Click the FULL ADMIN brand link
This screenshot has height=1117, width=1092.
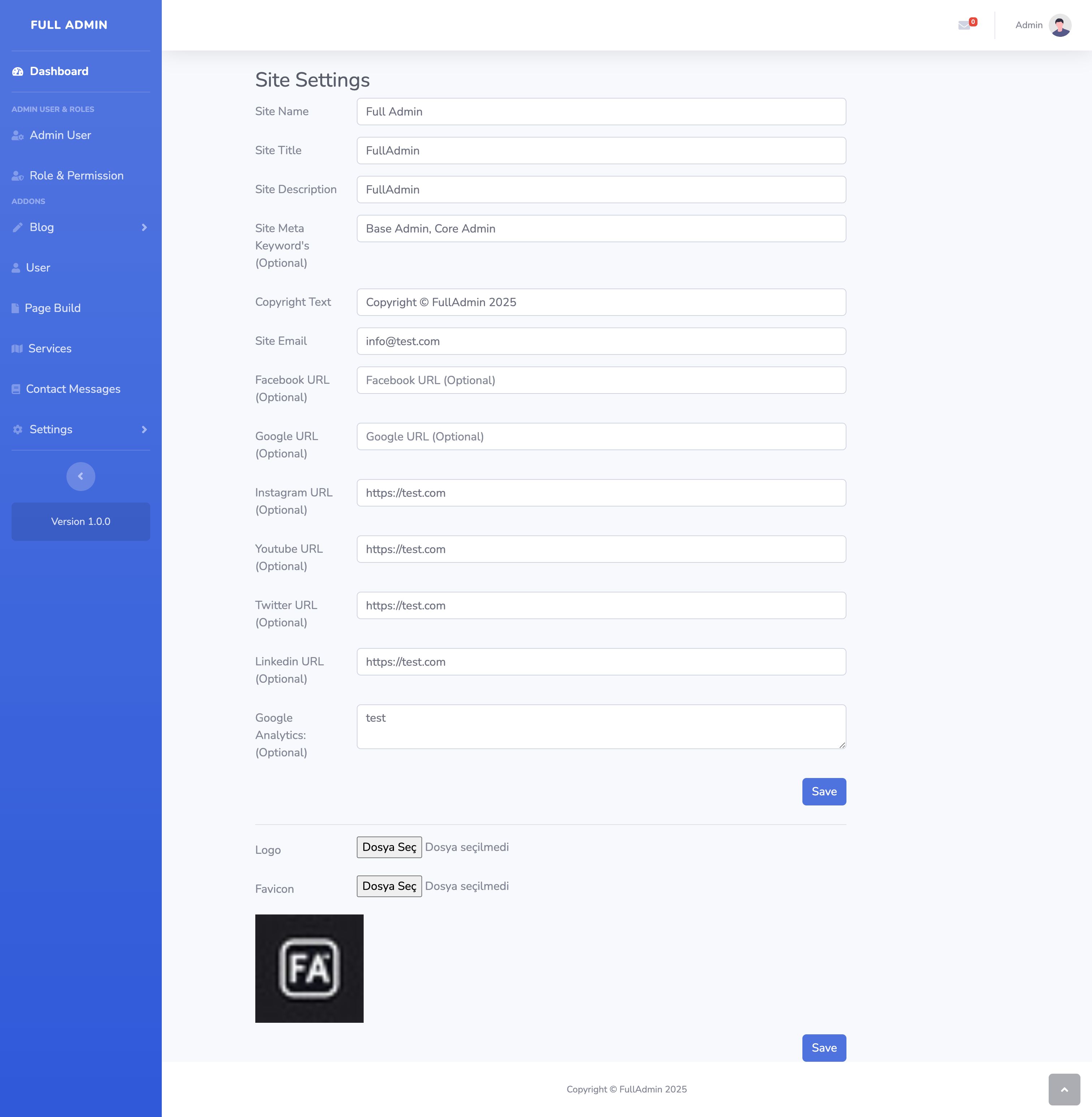(x=69, y=25)
